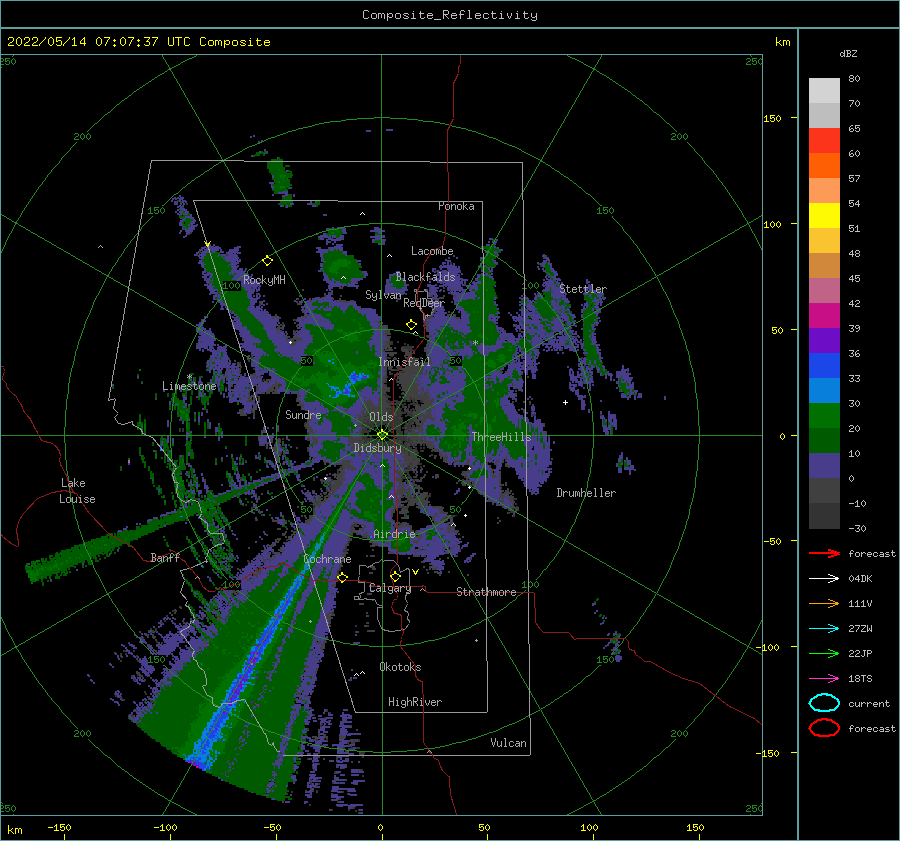Select the white 04DK arrow legend icon
The image size is (900, 841).
824,578
